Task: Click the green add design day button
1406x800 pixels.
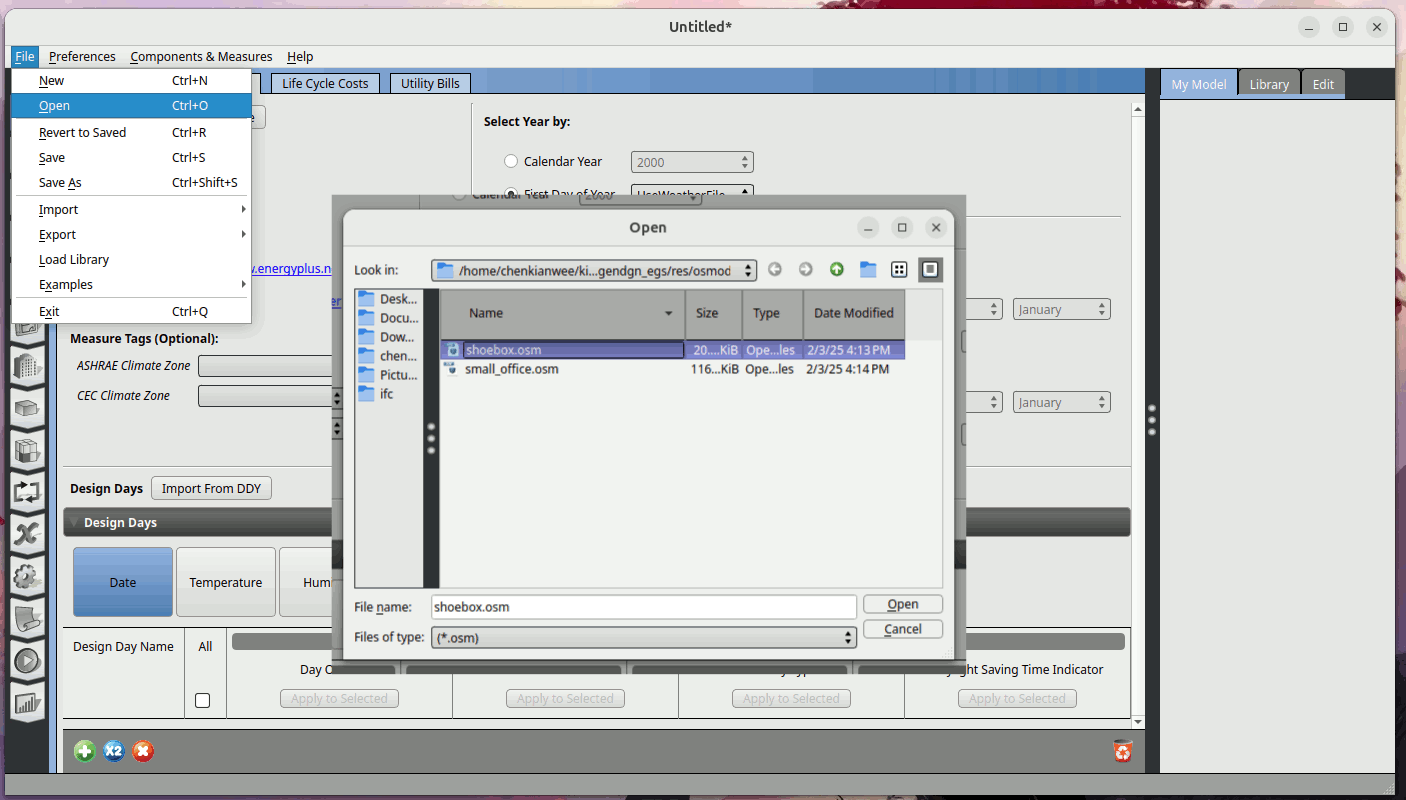Action: click(85, 751)
